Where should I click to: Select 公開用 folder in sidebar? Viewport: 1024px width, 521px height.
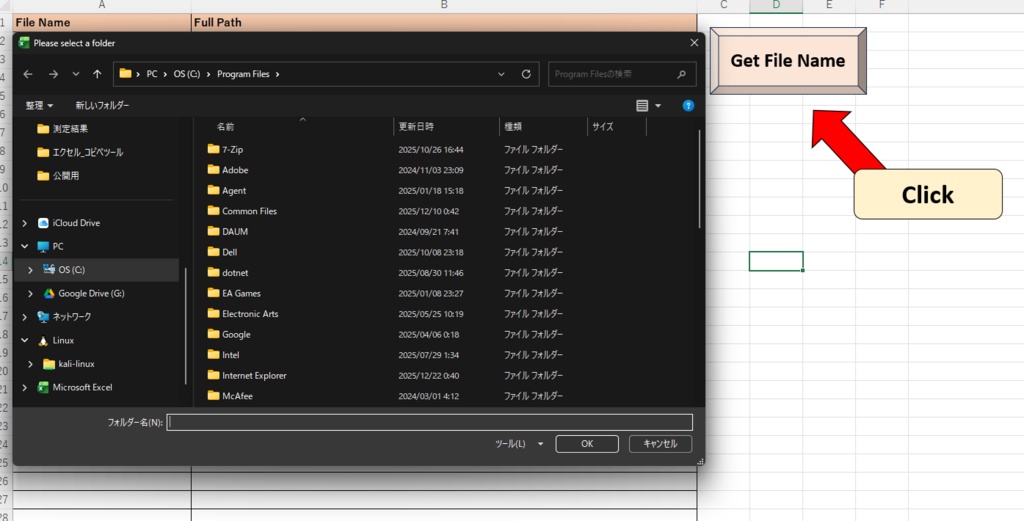tap(58, 176)
